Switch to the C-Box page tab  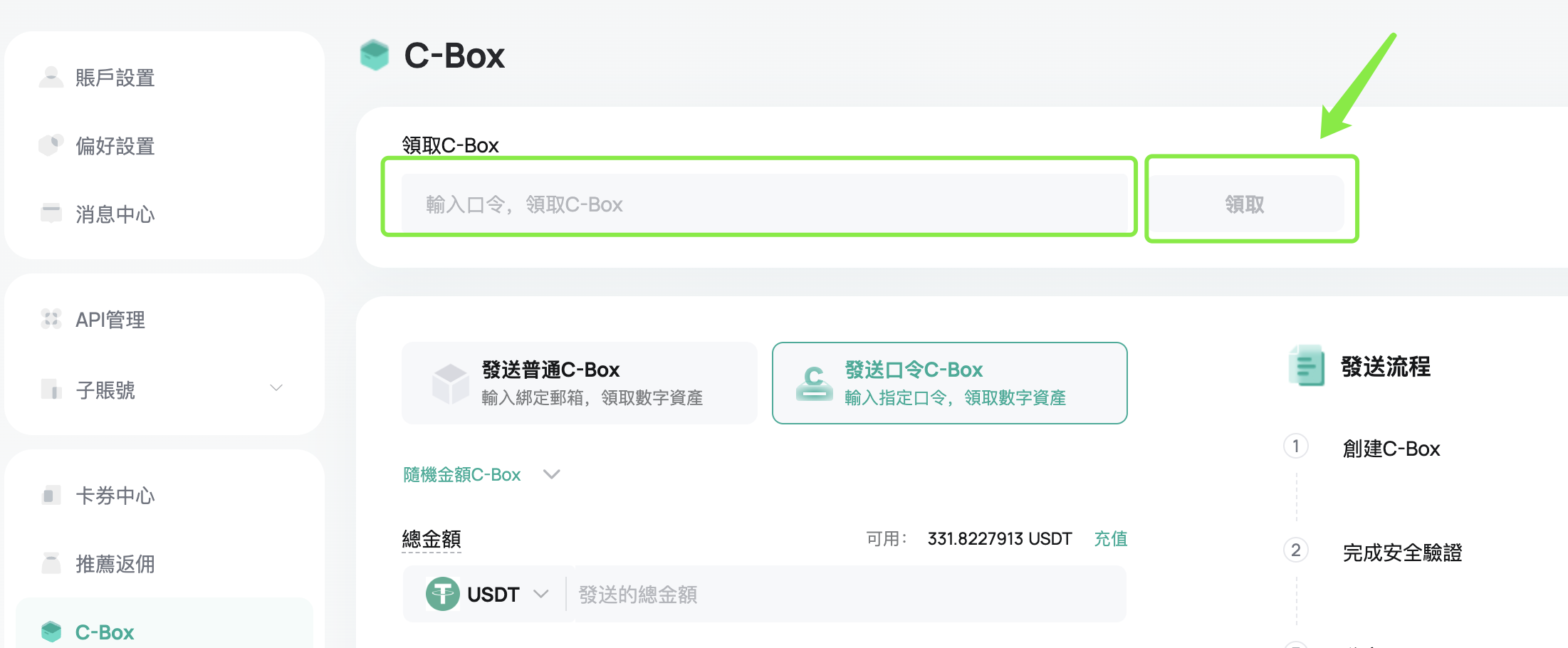click(104, 631)
